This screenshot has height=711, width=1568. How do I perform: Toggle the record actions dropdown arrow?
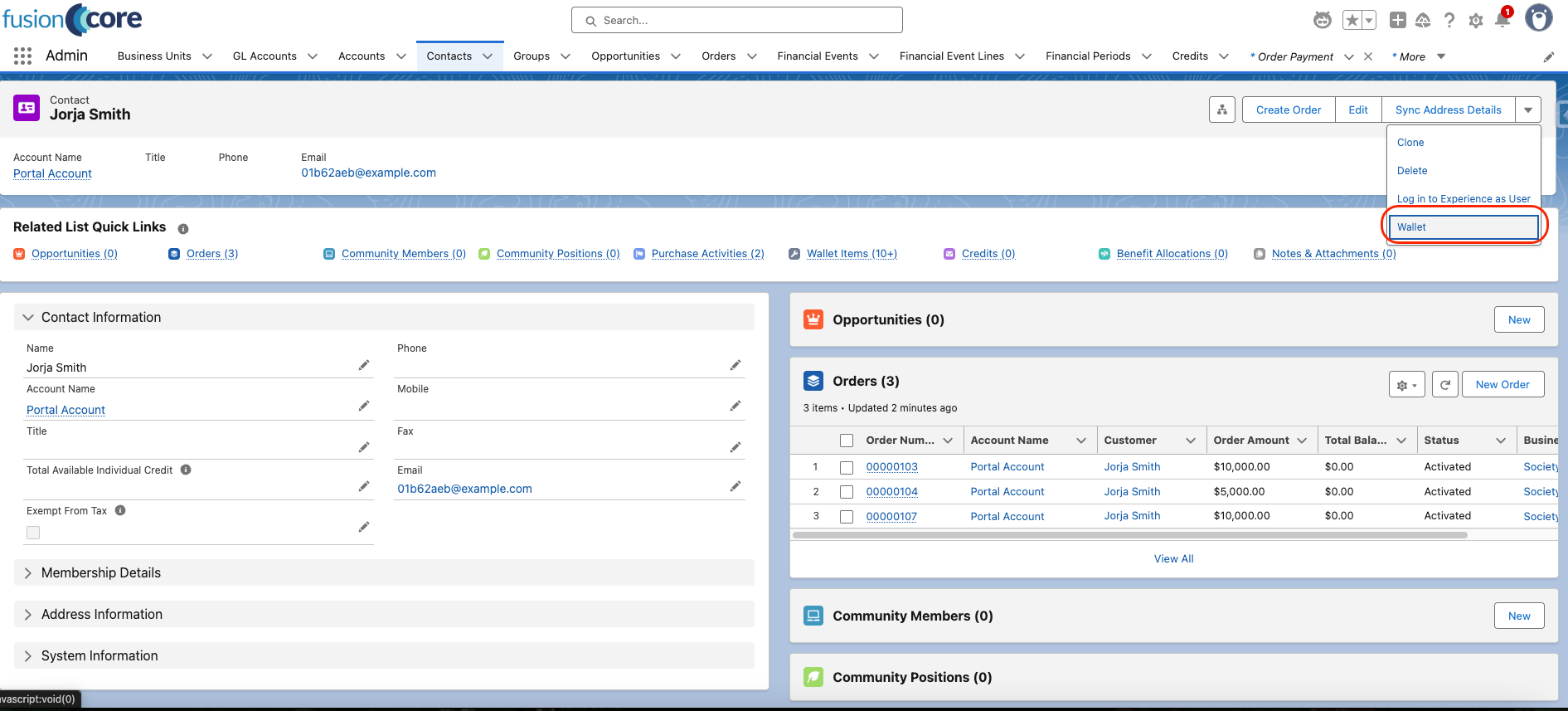pyautogui.click(x=1528, y=110)
